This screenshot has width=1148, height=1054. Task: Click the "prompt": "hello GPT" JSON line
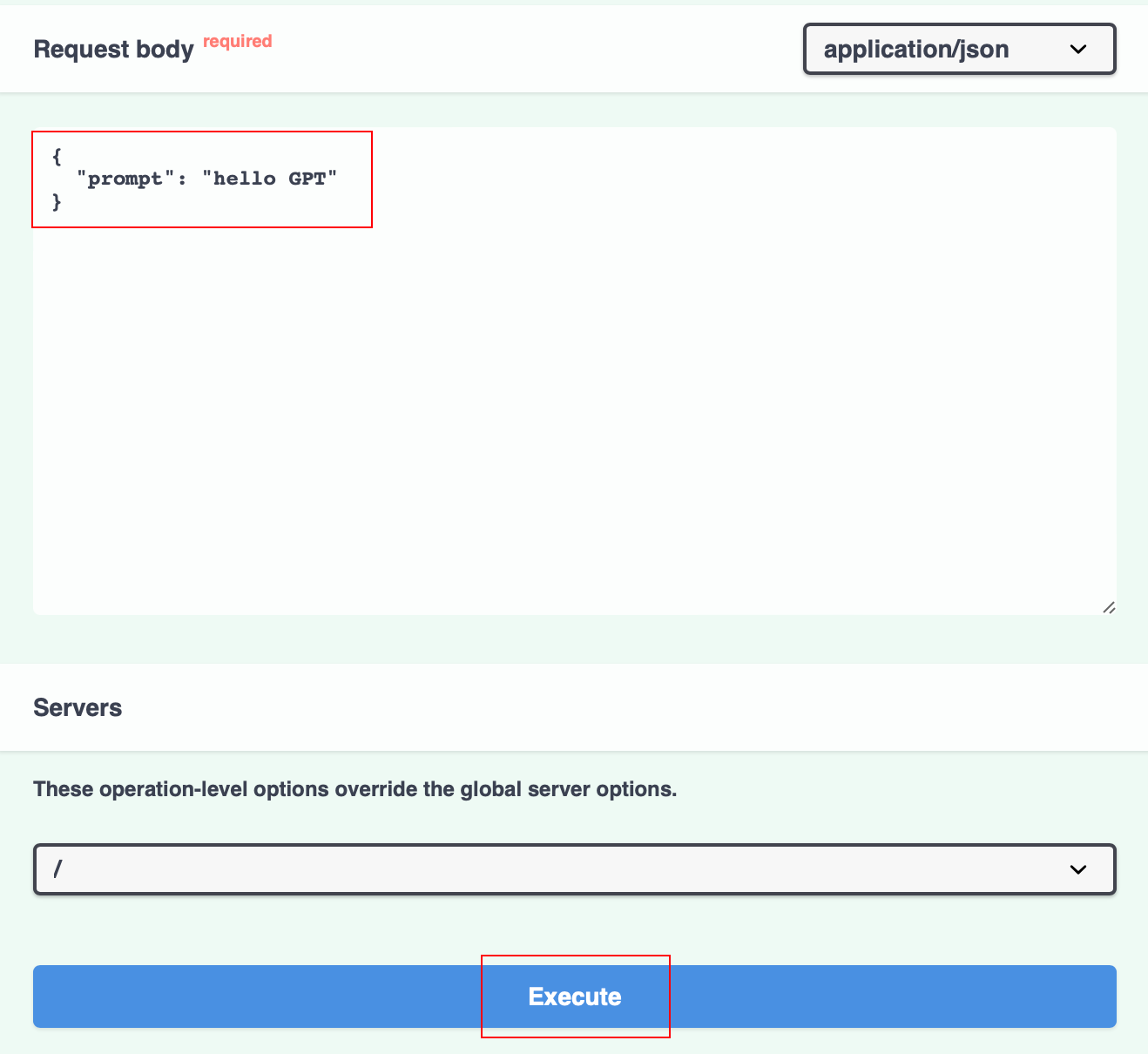(x=206, y=179)
